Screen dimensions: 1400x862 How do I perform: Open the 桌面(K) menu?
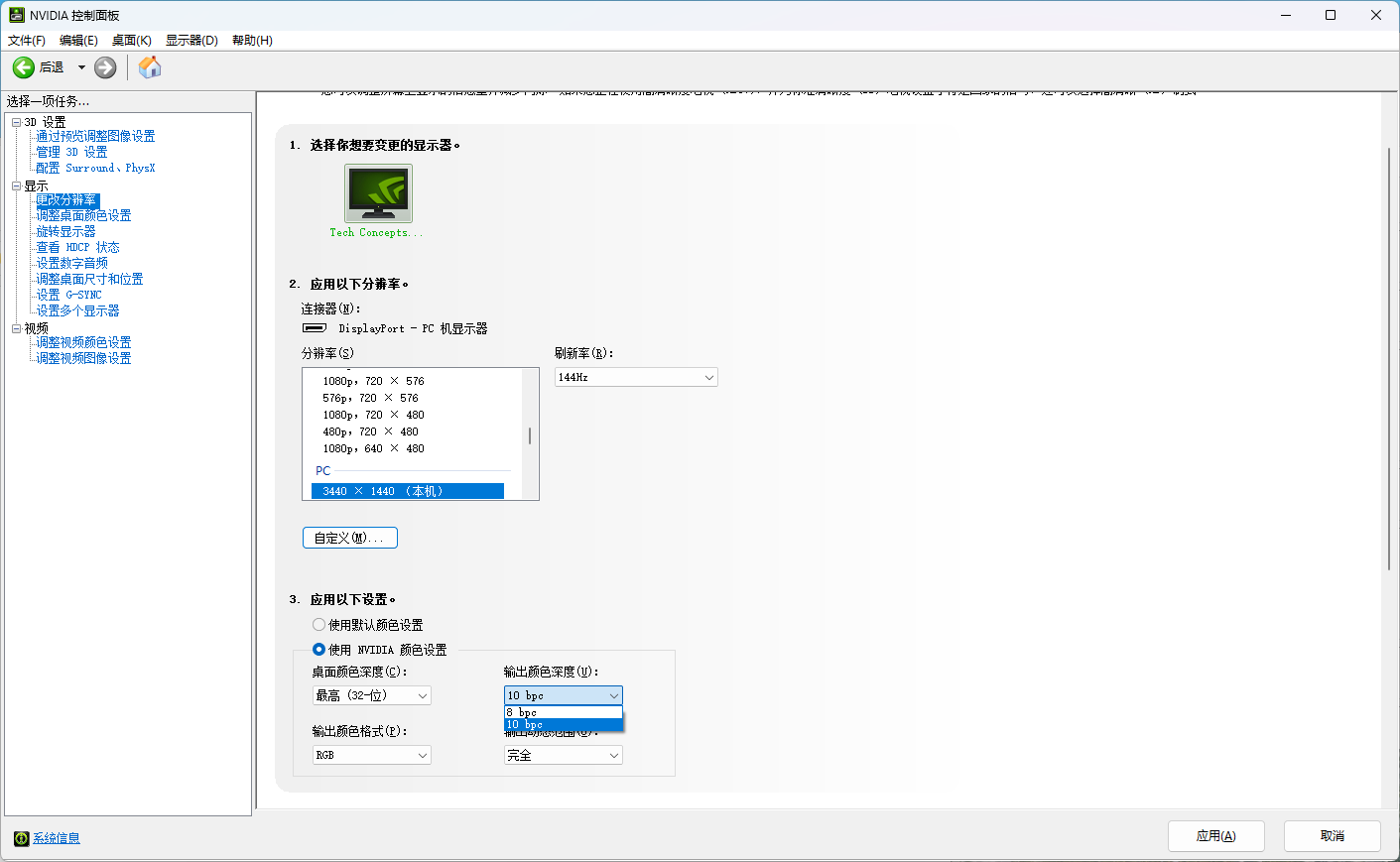coord(132,41)
